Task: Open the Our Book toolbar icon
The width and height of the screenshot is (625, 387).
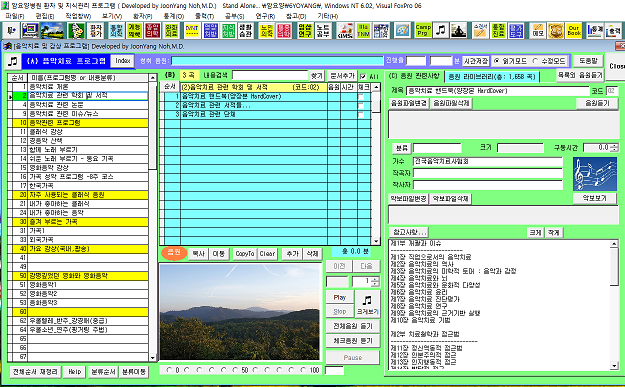Action: coord(574,30)
